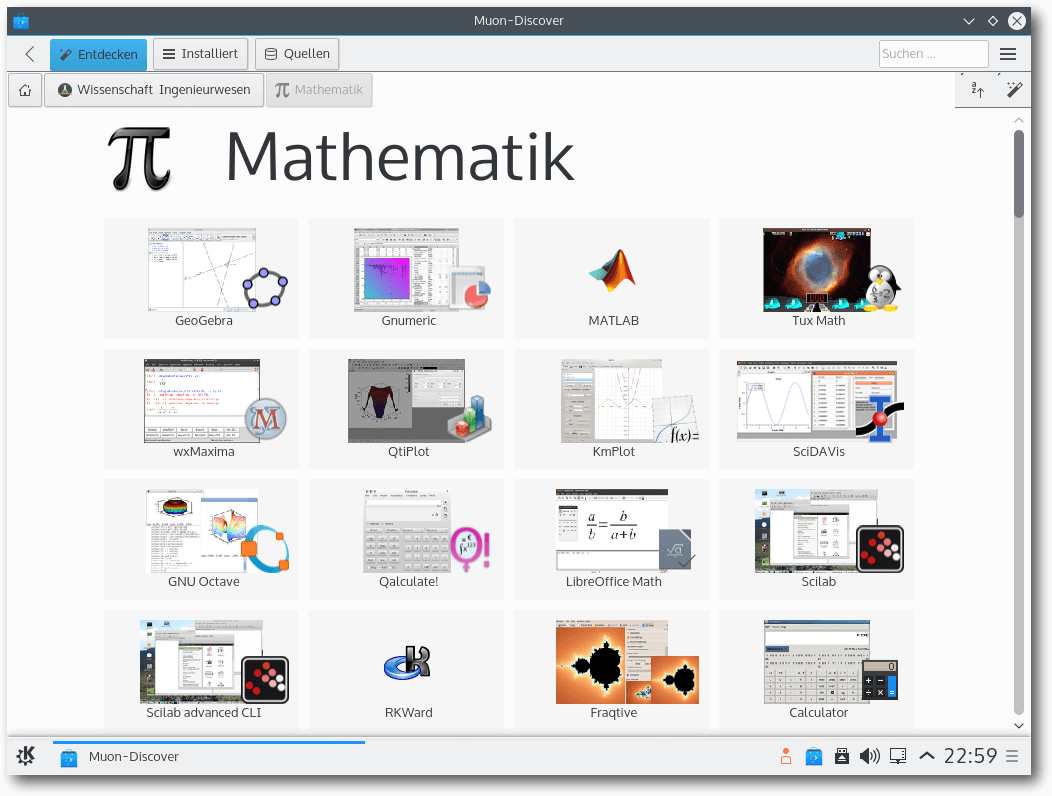Open the KDE application launcher

pos(25,756)
